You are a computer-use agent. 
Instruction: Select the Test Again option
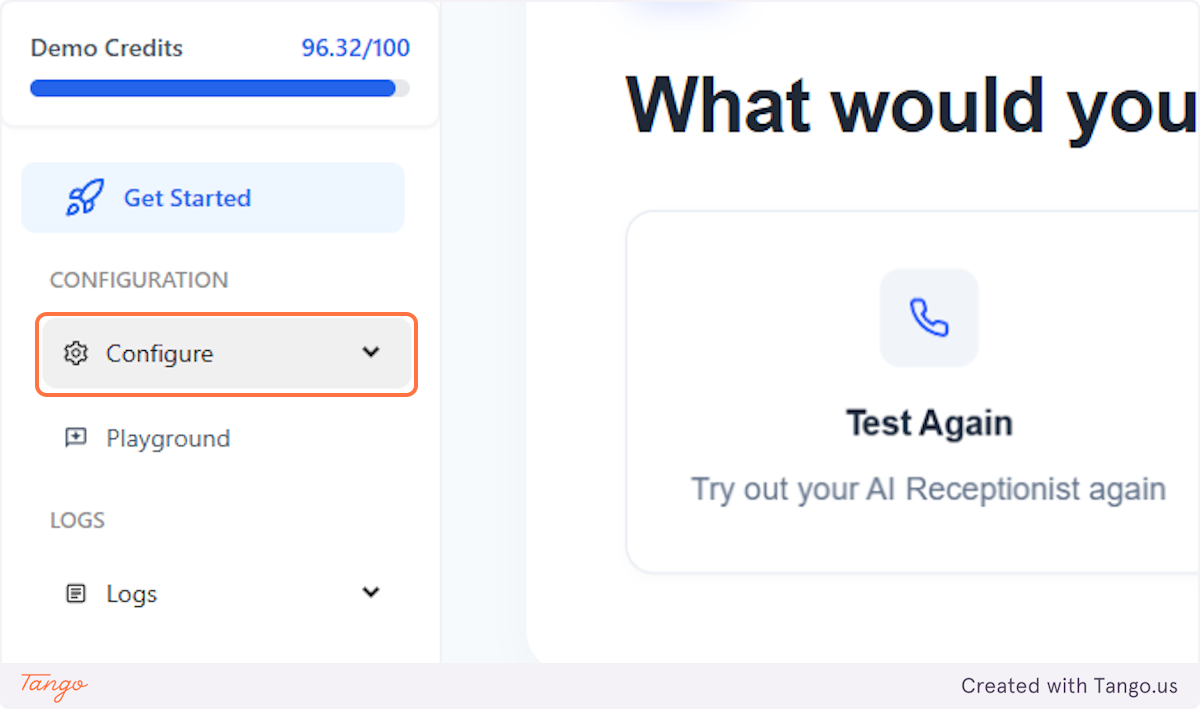[x=928, y=421]
